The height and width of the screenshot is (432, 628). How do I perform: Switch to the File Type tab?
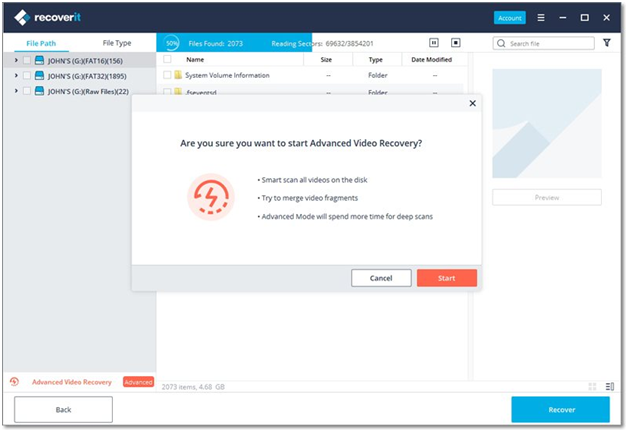click(x=117, y=44)
